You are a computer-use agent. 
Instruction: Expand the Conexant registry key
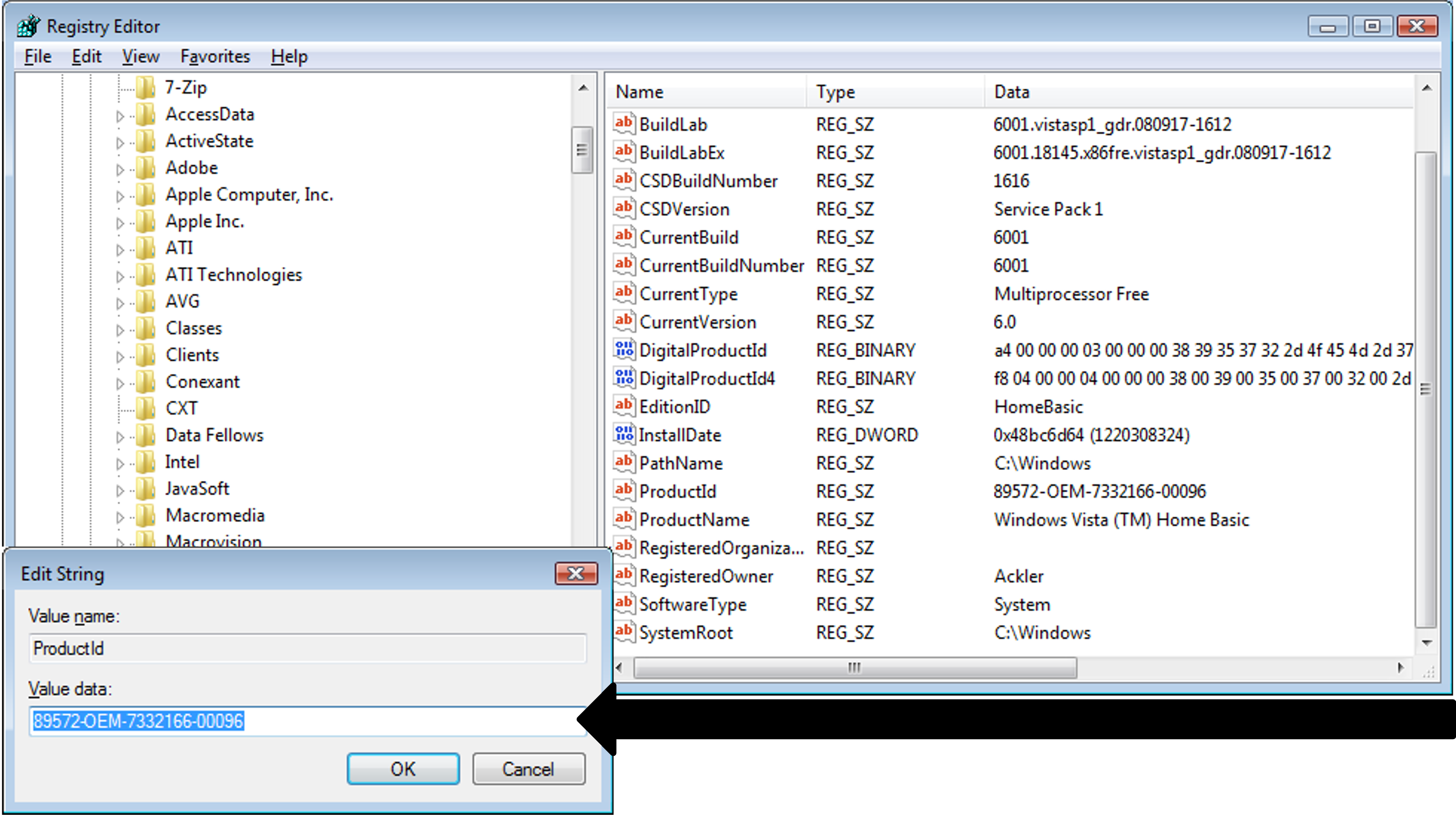point(120,383)
